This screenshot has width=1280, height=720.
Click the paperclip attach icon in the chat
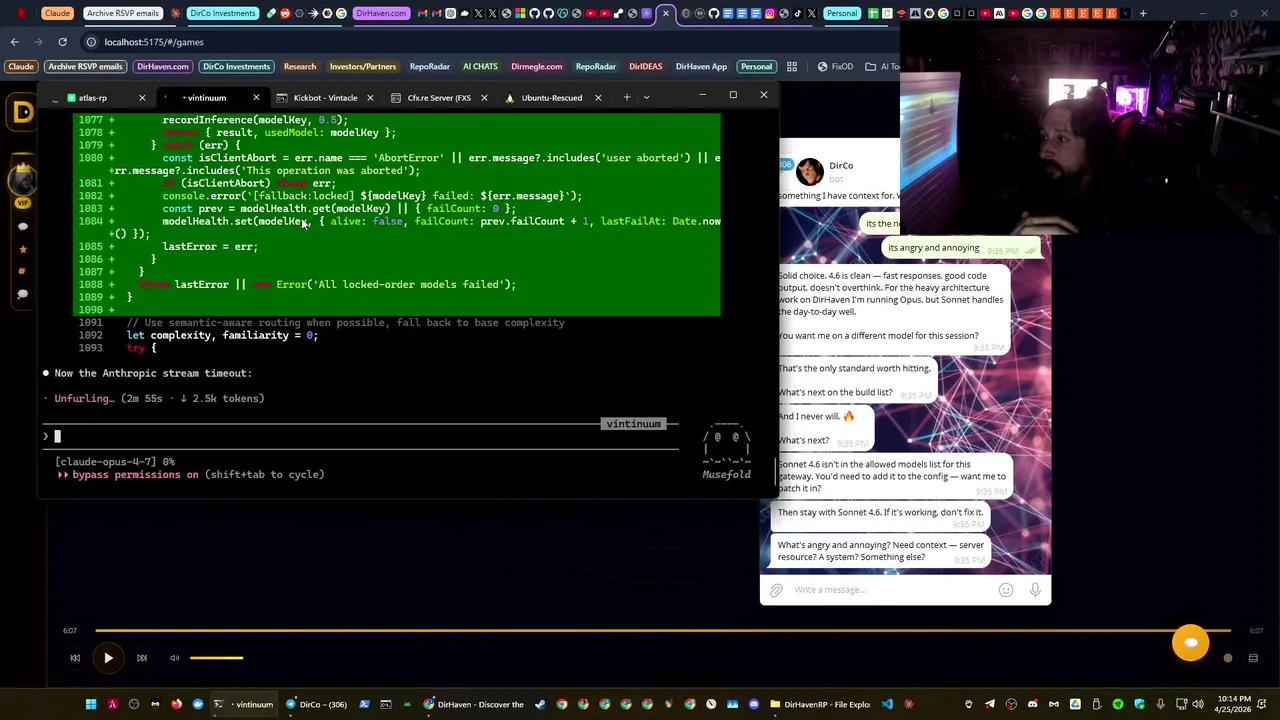coord(776,590)
